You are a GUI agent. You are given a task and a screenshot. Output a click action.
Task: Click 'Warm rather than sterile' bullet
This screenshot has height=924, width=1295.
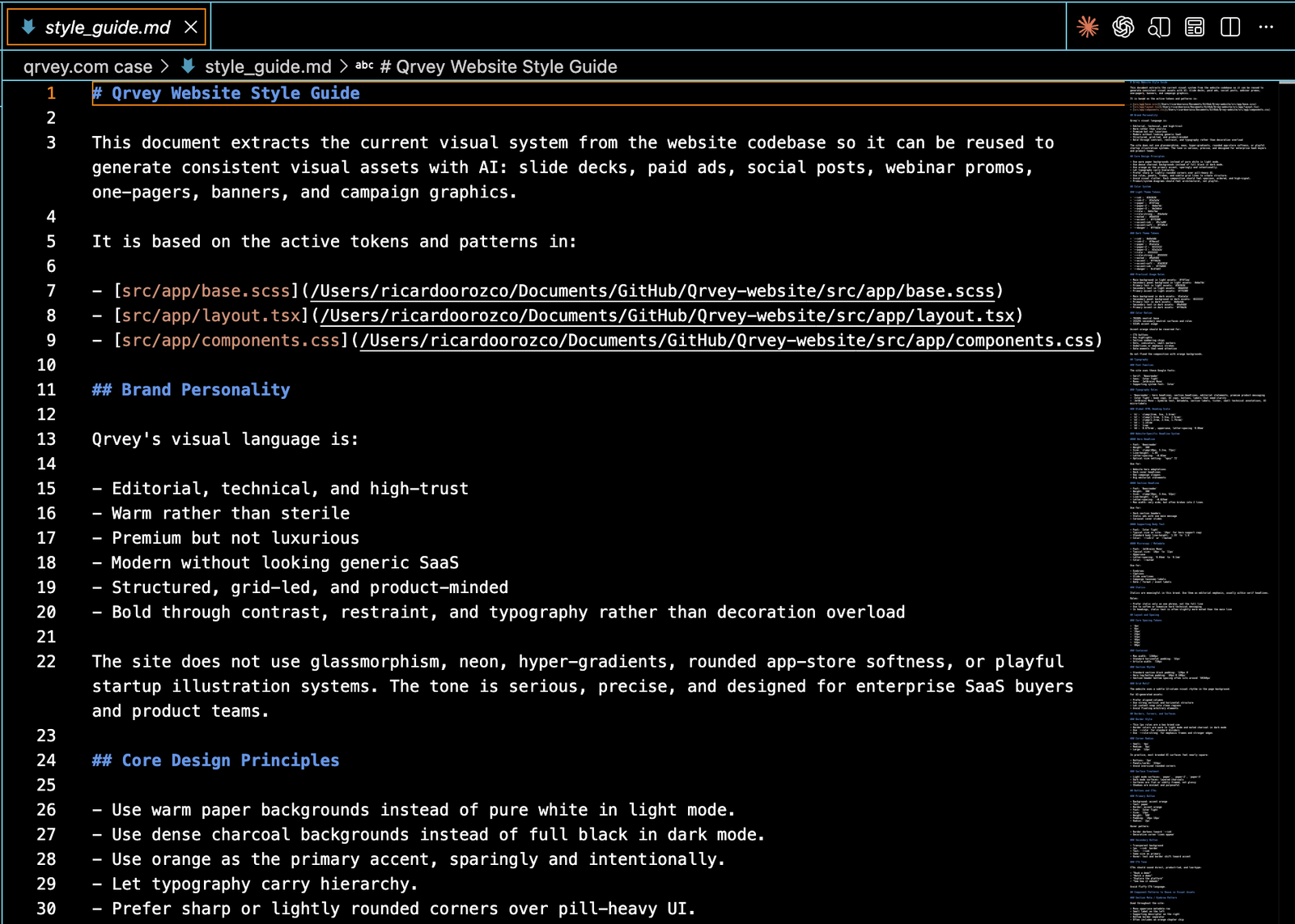pyautogui.click(x=221, y=514)
